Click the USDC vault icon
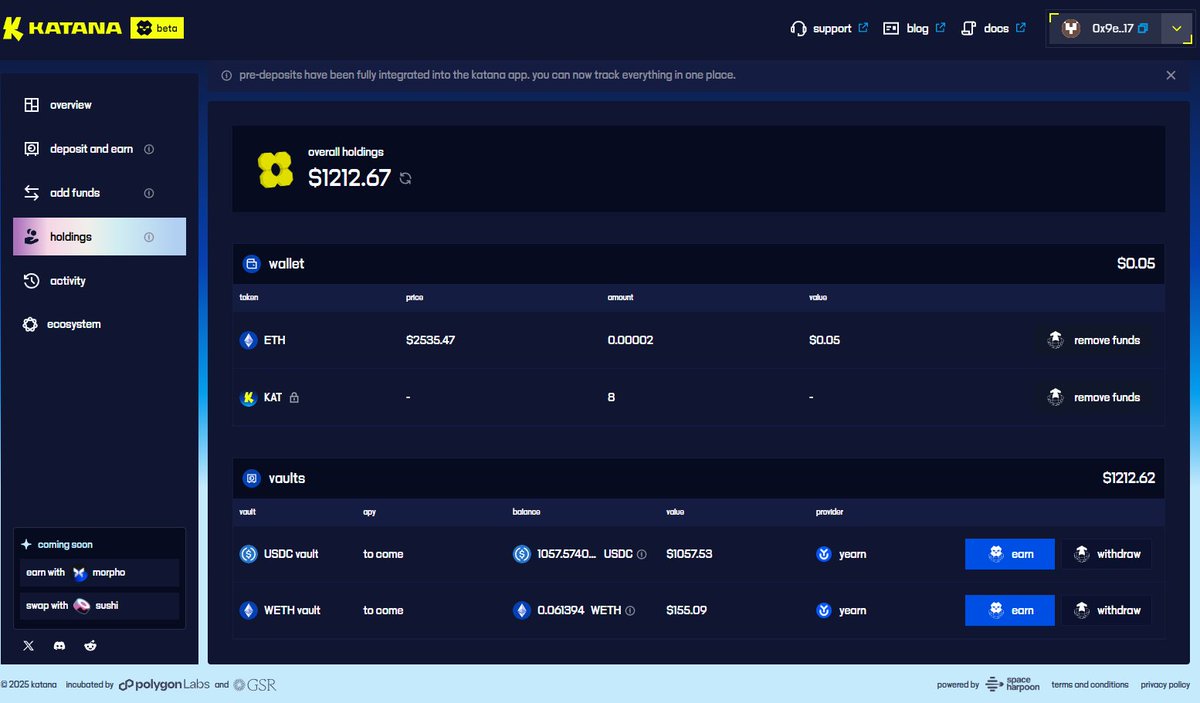Screen dimensions: 1200x703 coord(248,553)
